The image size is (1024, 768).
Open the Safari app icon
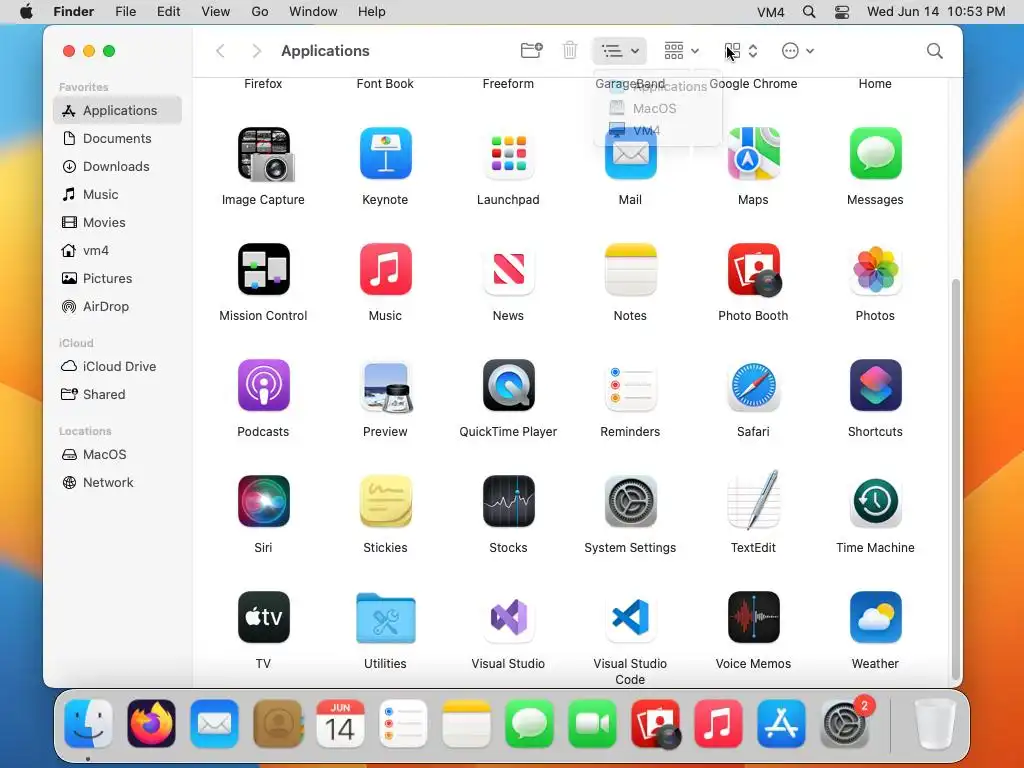click(x=753, y=385)
